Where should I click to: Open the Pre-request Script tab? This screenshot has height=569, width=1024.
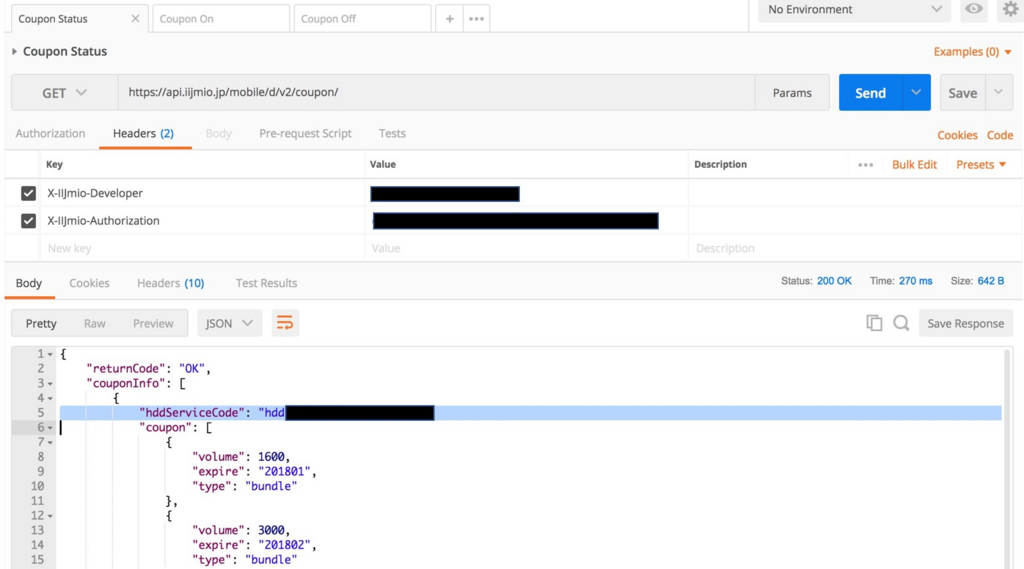(305, 133)
